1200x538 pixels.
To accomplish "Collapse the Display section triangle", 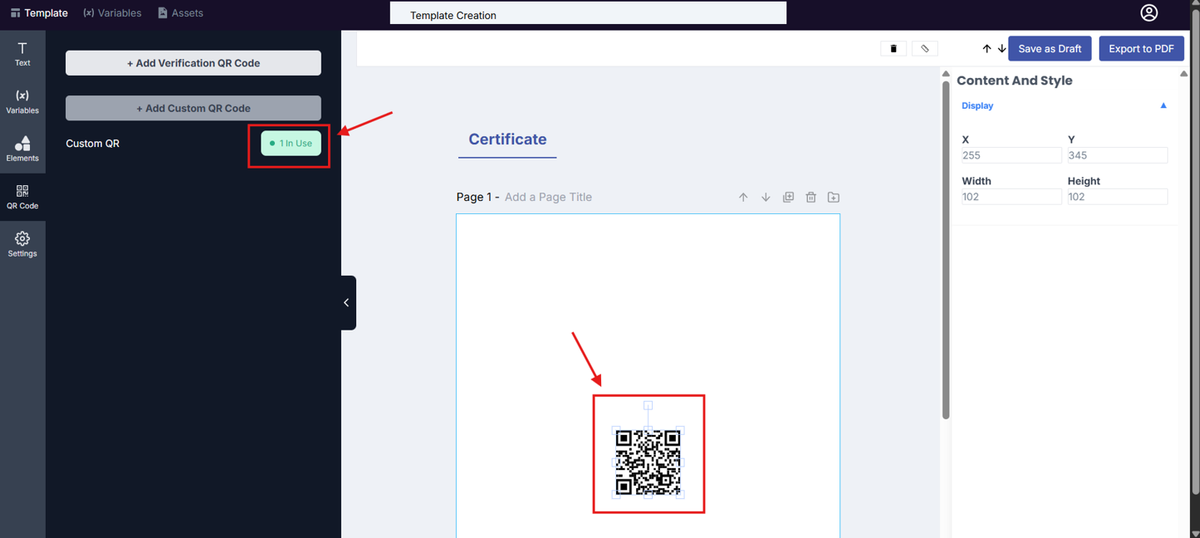I will (x=1163, y=105).
